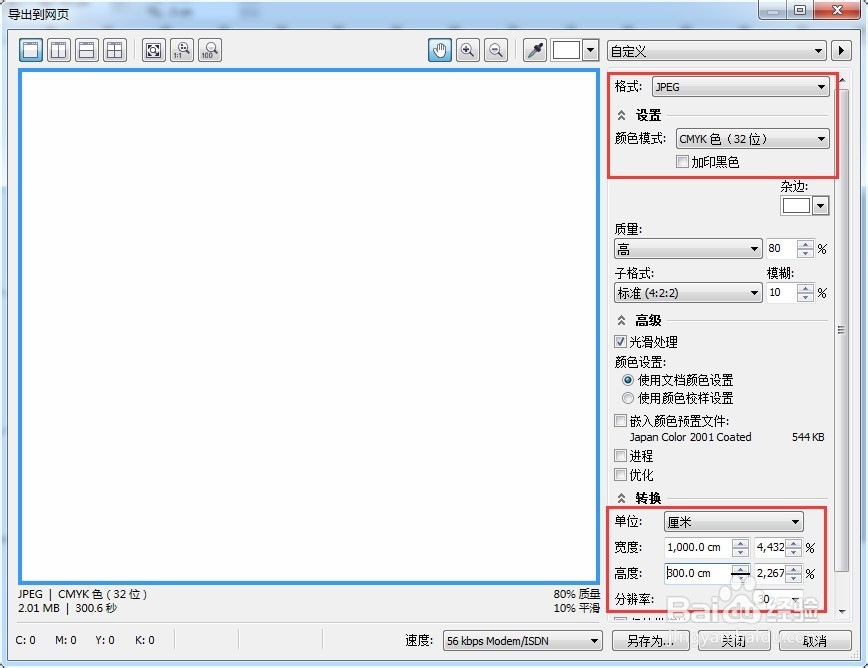Select 使用文档颜色设置 radio button
The height and width of the screenshot is (668, 868).
628,380
